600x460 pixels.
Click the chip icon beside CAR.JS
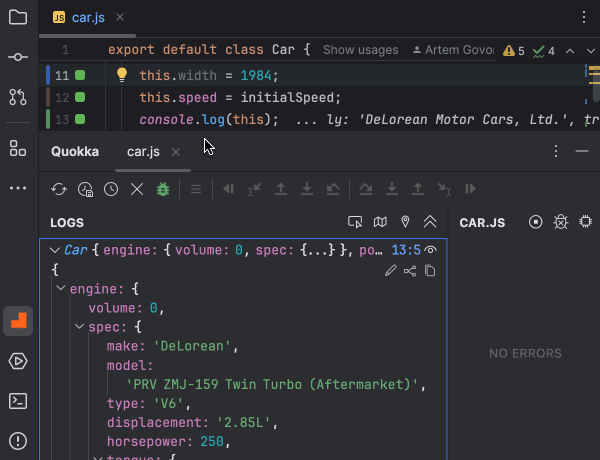[585, 222]
